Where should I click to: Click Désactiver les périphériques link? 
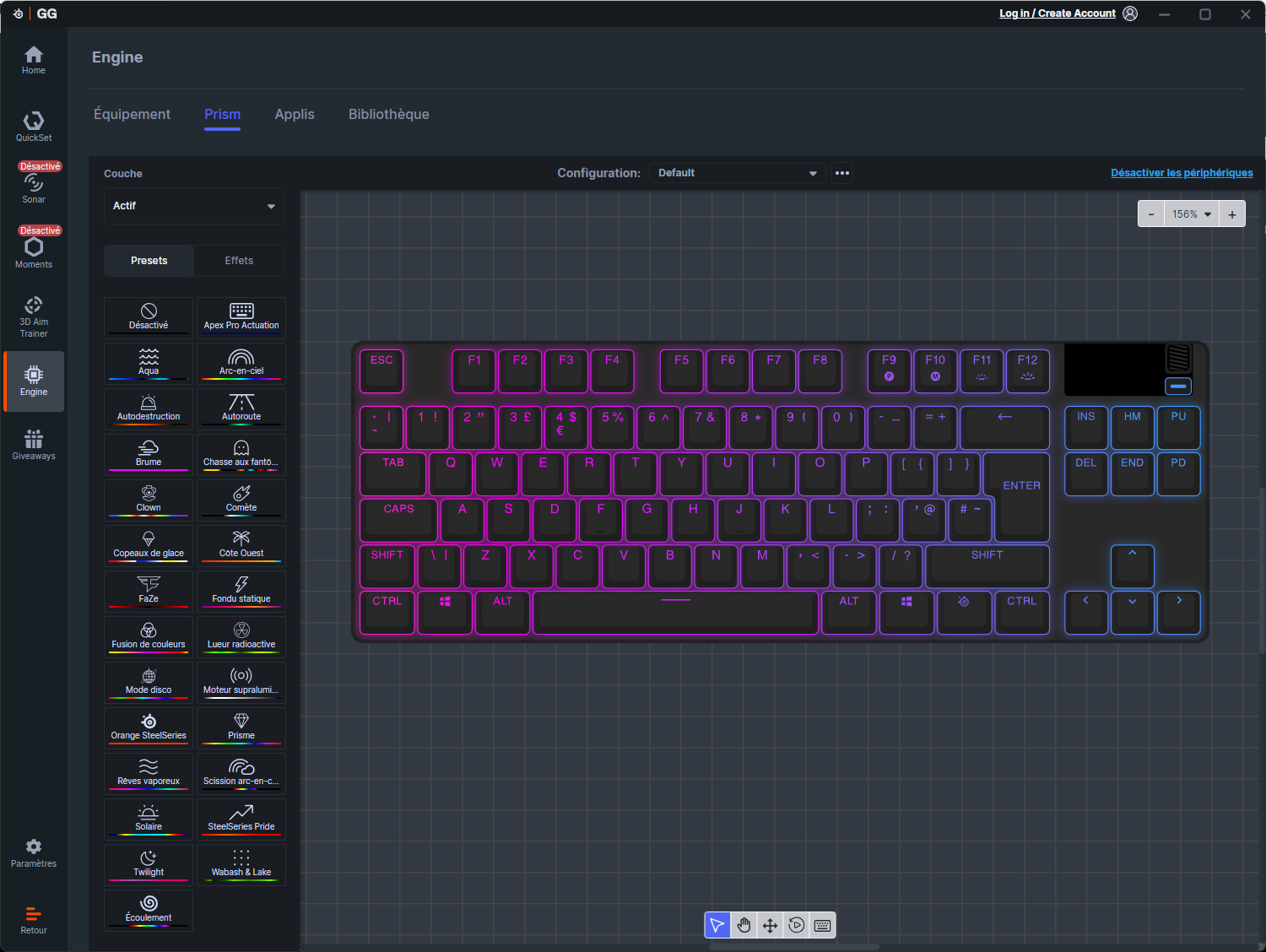pyautogui.click(x=1182, y=173)
